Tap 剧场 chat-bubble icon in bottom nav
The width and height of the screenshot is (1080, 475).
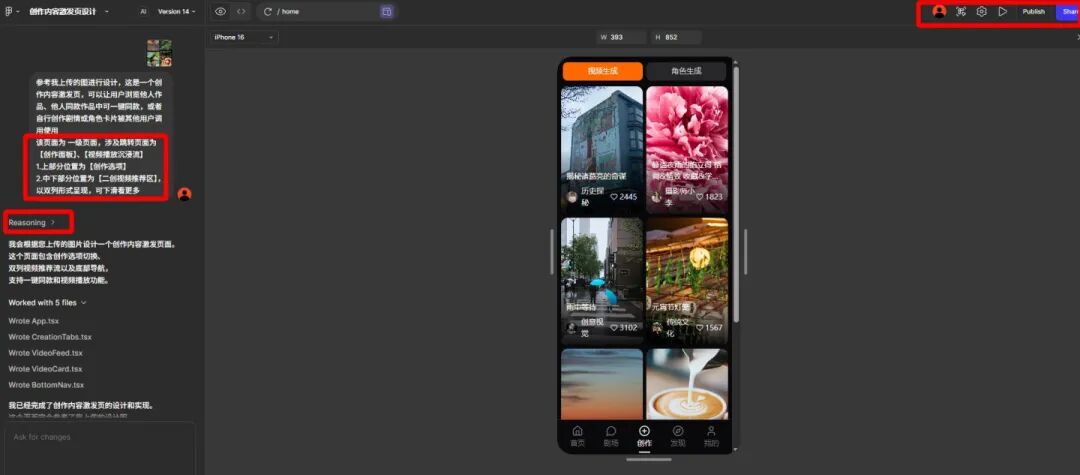pos(611,431)
